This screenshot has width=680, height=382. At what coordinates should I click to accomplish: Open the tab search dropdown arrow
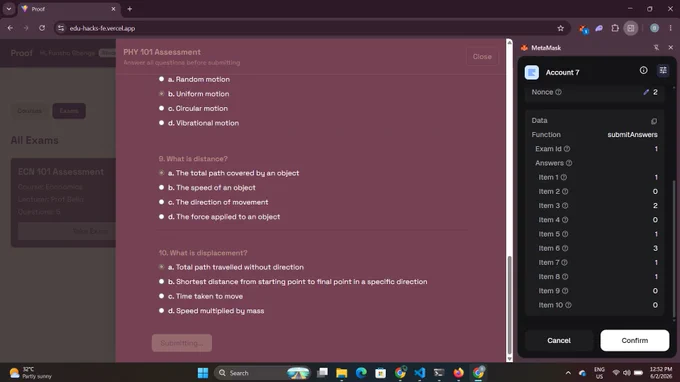(x=9, y=9)
